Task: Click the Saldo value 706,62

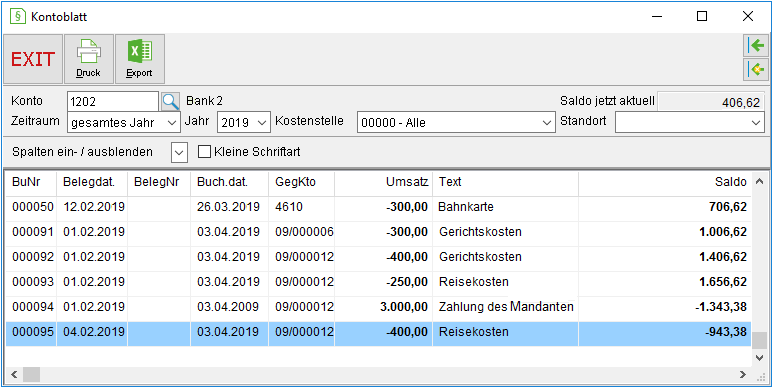Action: (727, 207)
